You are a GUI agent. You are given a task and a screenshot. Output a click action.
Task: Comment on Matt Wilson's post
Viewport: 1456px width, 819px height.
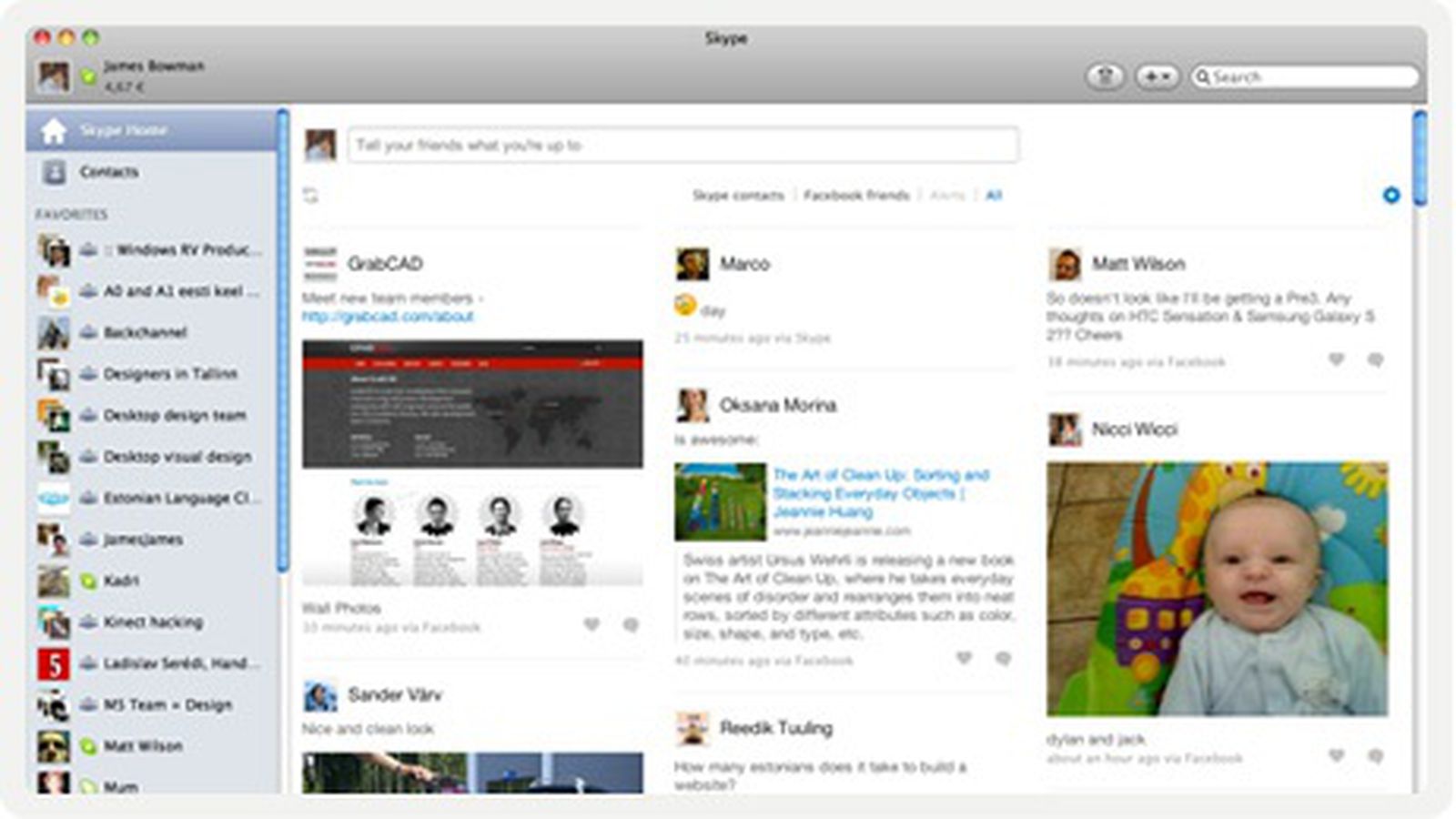[x=1375, y=360]
